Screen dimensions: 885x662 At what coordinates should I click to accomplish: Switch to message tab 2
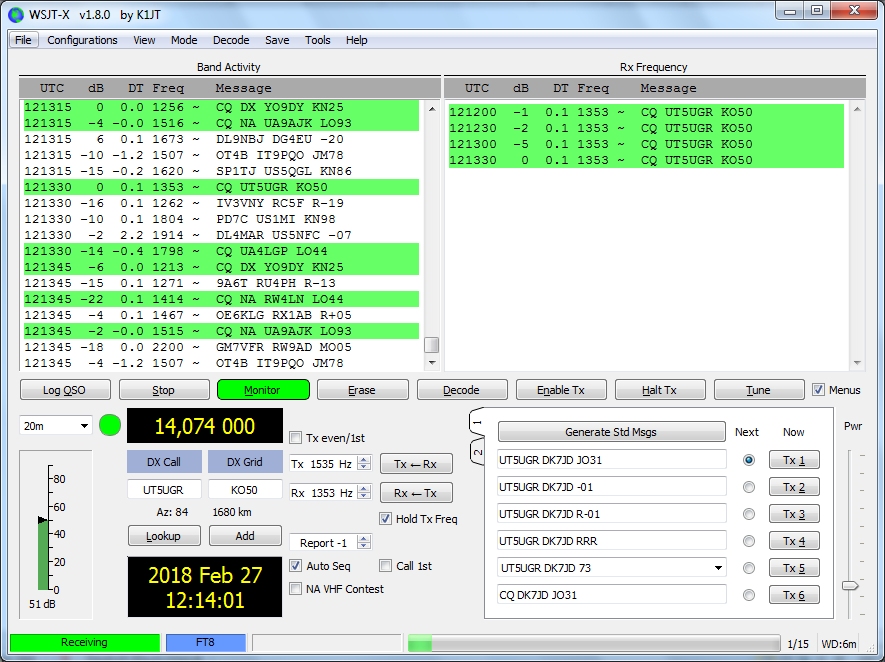click(x=477, y=451)
